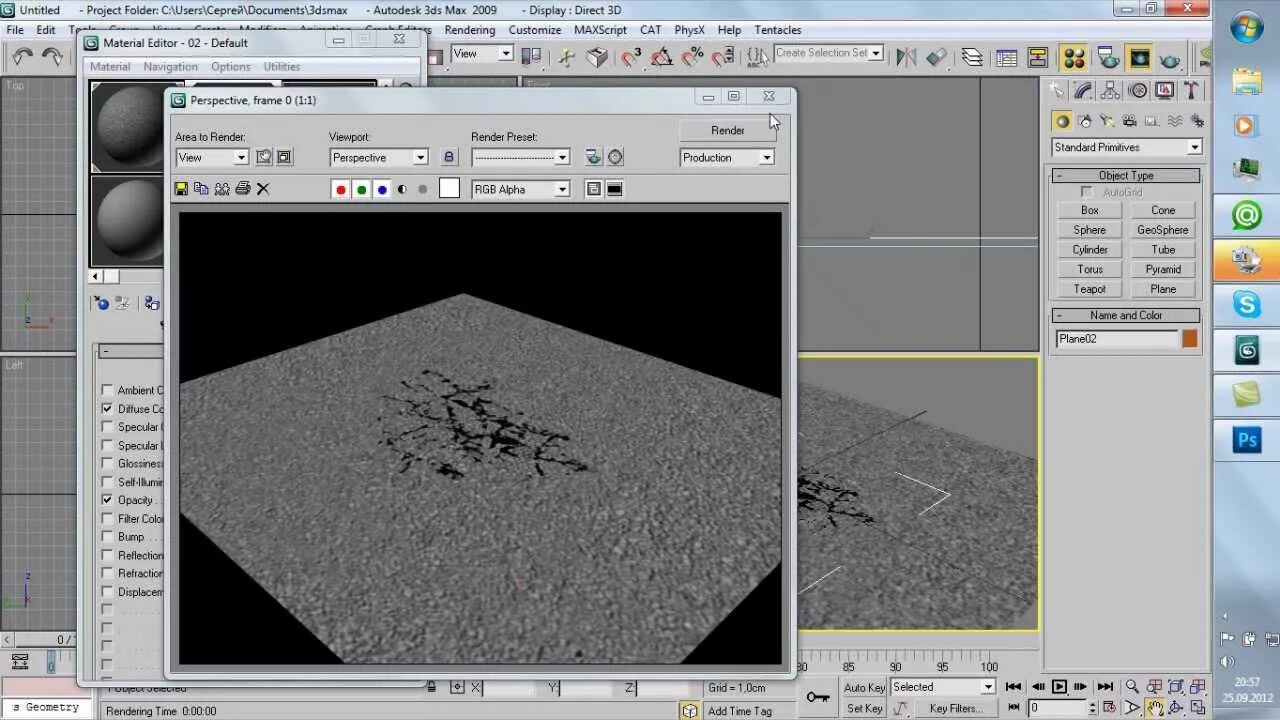
Task: Open the Rendering menu
Action: pos(470,30)
